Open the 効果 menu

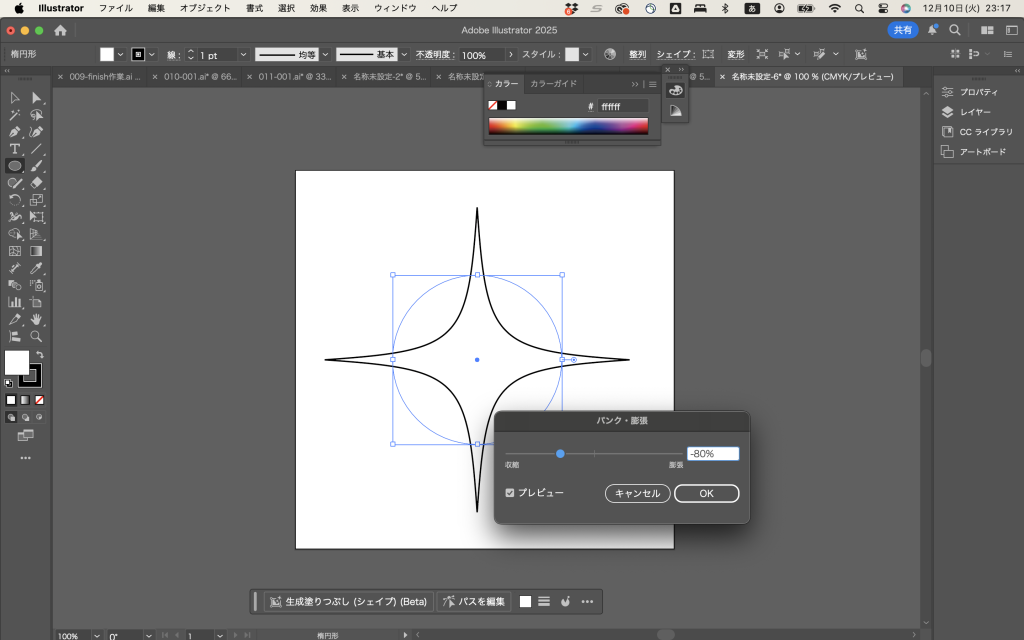pyautogui.click(x=318, y=8)
